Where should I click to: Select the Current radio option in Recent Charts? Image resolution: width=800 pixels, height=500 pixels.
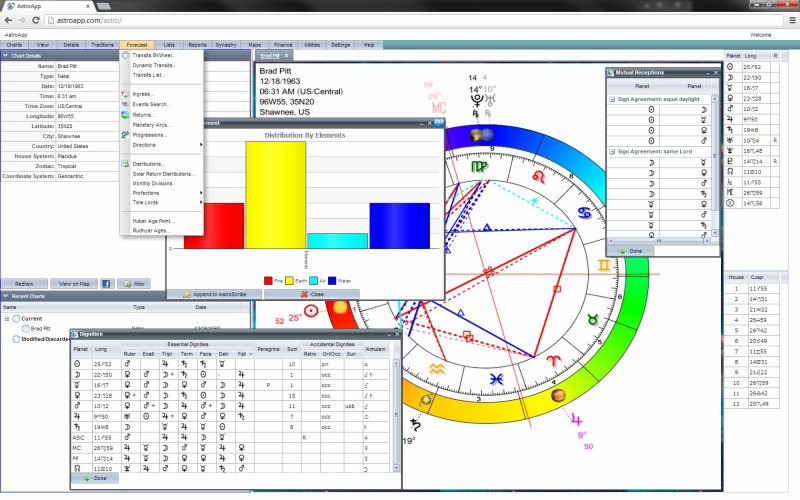coord(17,318)
